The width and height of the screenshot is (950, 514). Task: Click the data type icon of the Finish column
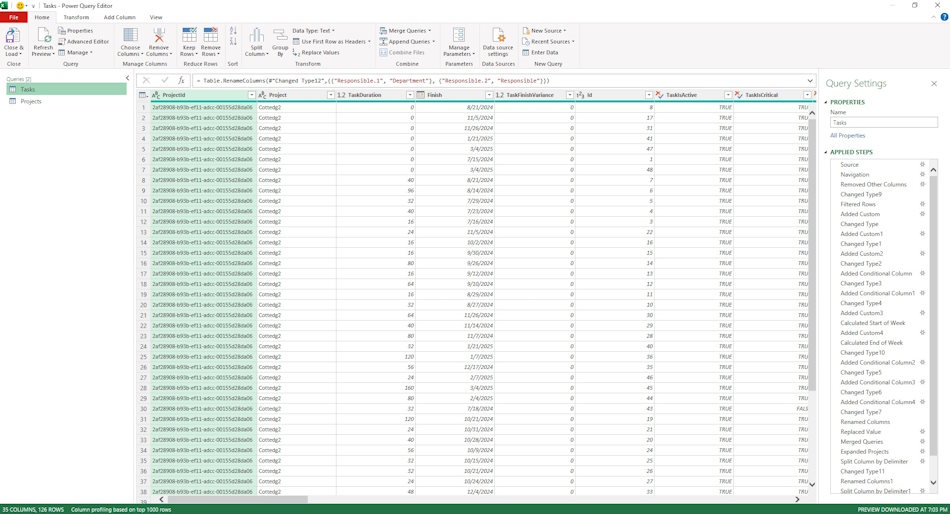click(420, 95)
